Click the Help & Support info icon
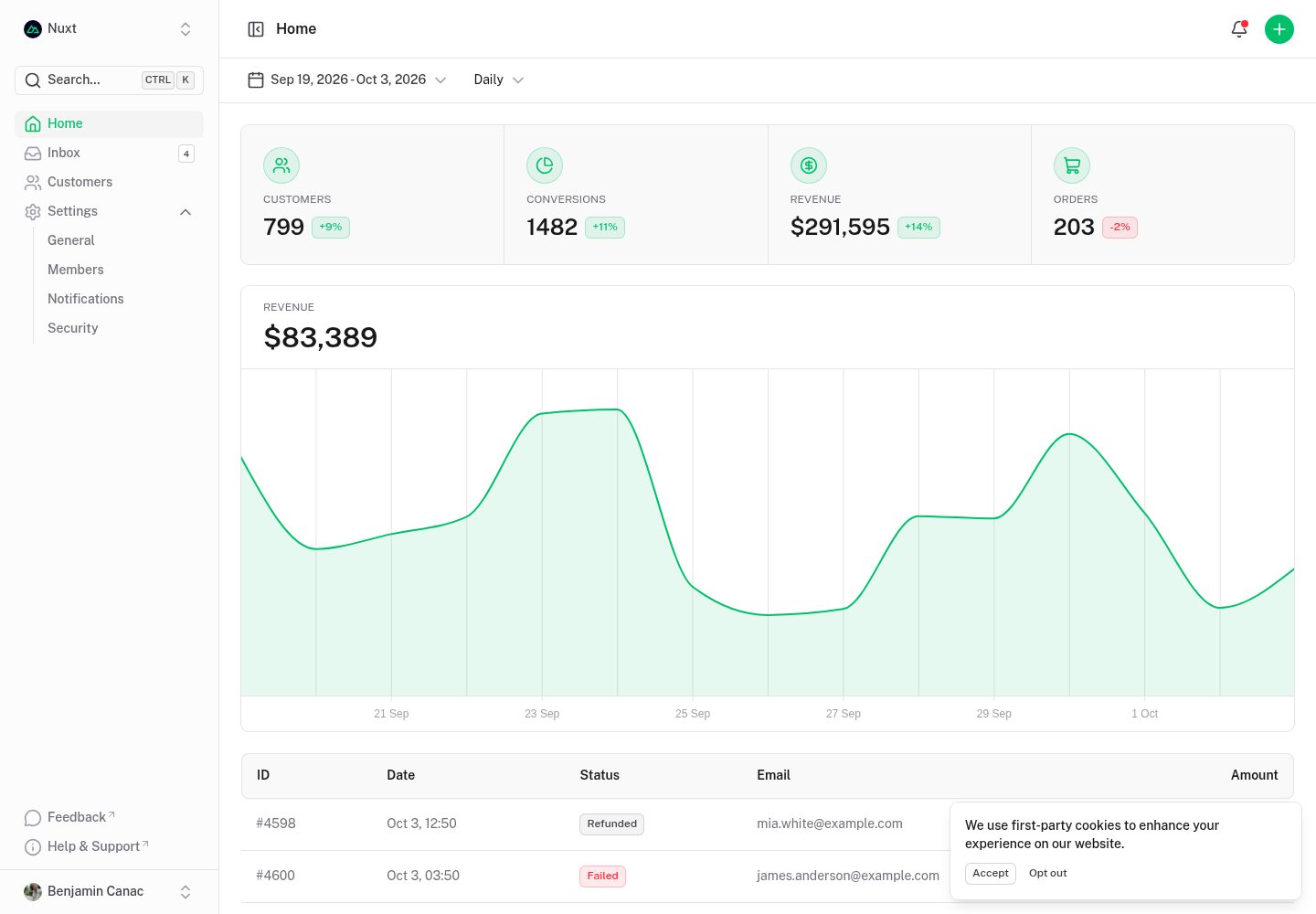 click(x=33, y=847)
